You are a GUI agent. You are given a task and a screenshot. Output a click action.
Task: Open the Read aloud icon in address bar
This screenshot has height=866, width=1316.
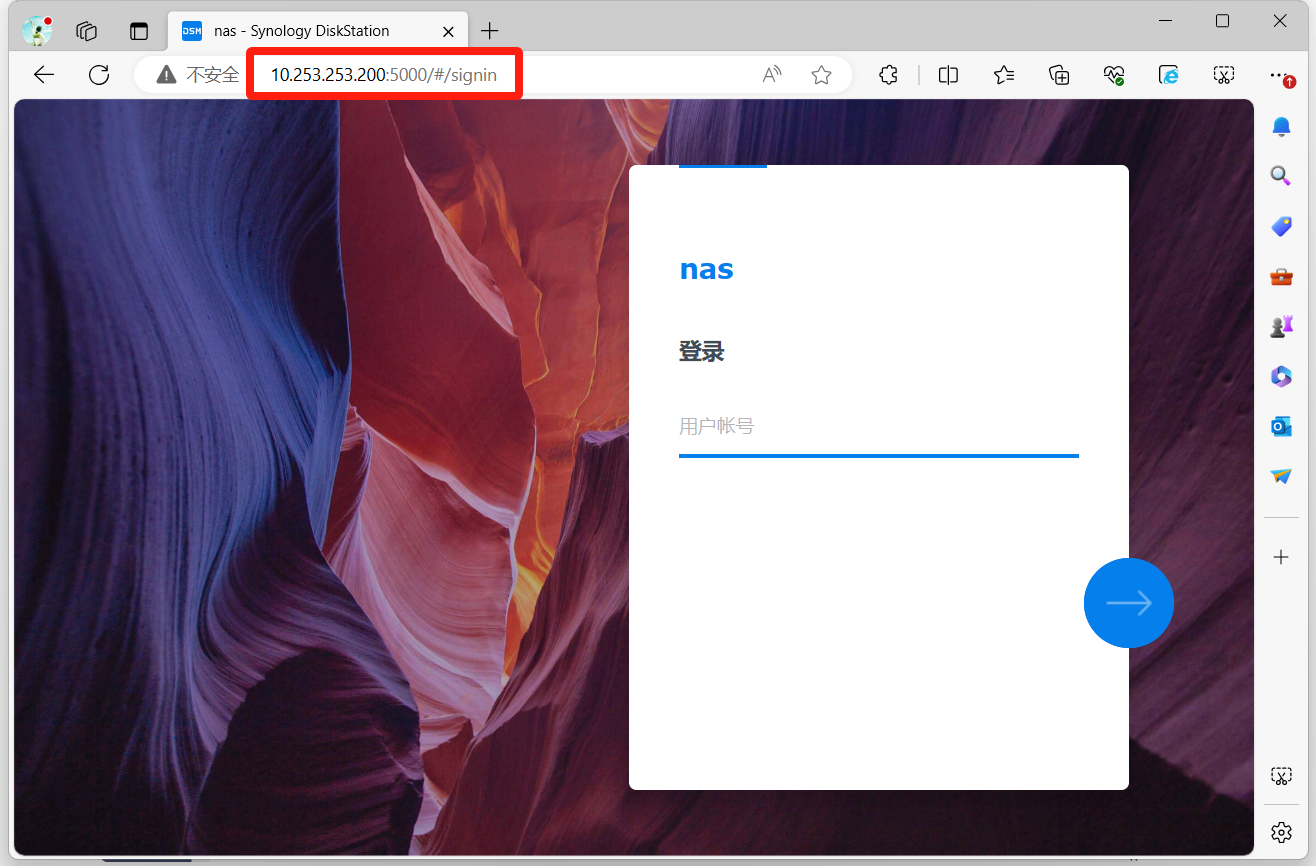(x=772, y=75)
